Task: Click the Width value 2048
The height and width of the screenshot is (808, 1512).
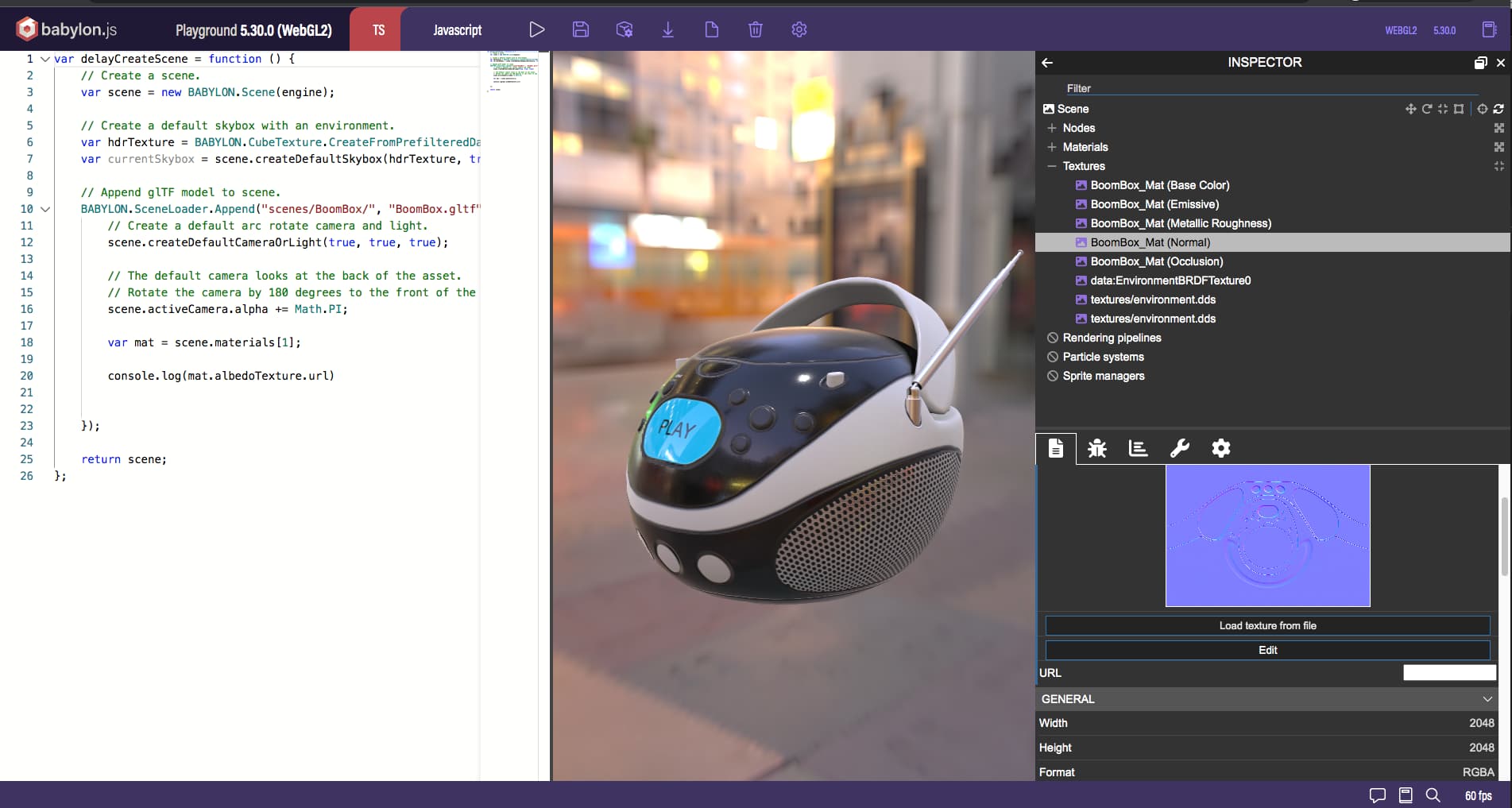Action: (x=1481, y=723)
